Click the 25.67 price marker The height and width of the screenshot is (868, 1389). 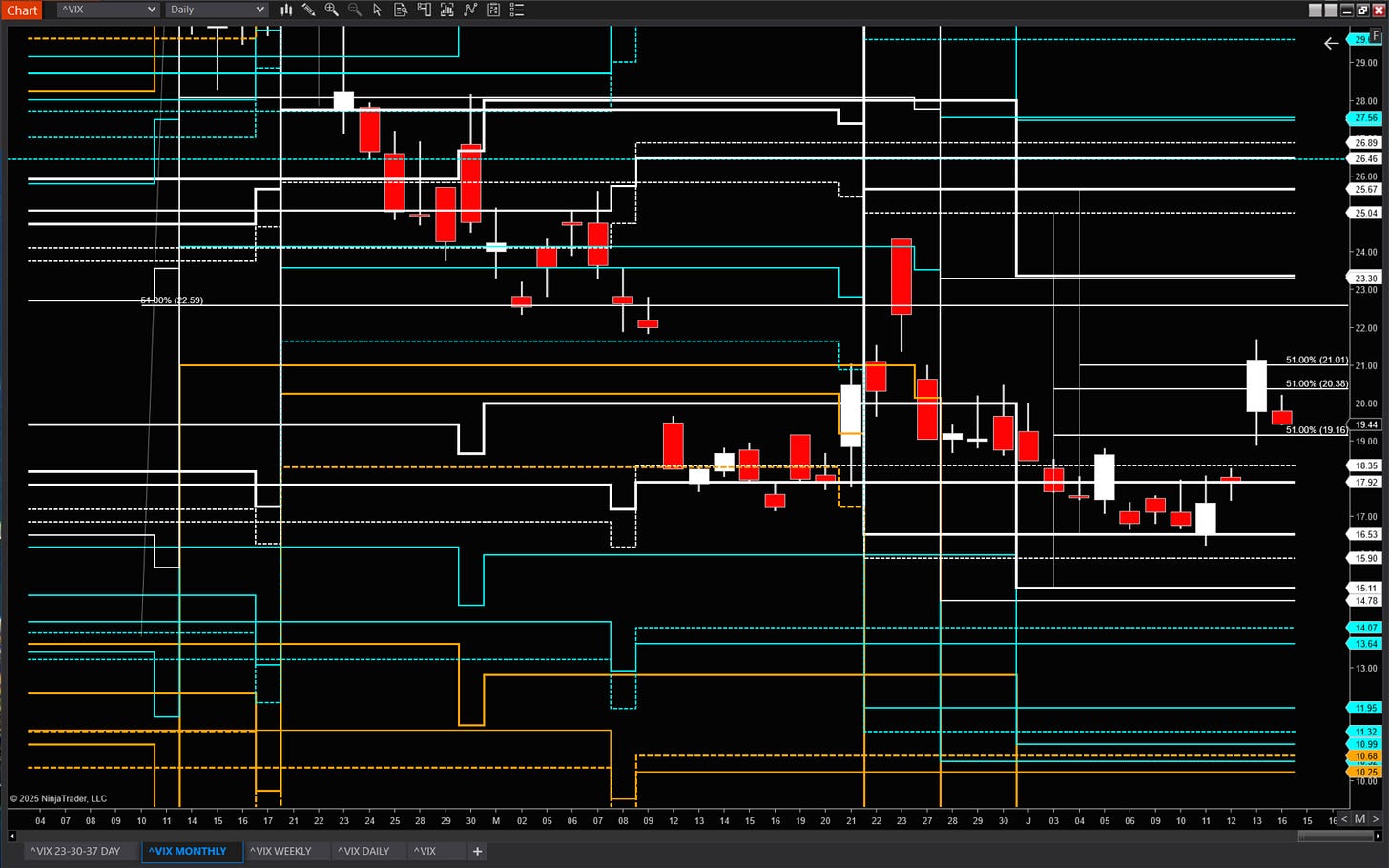(1365, 189)
